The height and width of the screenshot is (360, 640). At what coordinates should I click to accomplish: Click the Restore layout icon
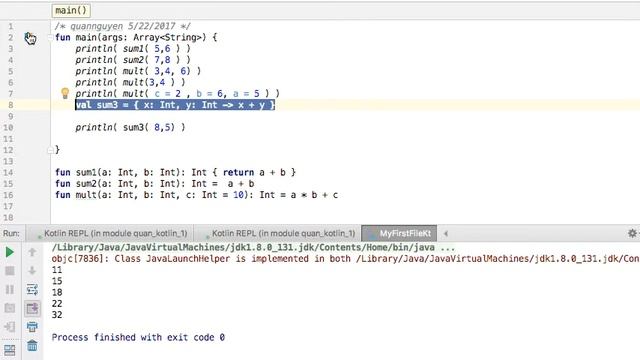tap(10, 350)
